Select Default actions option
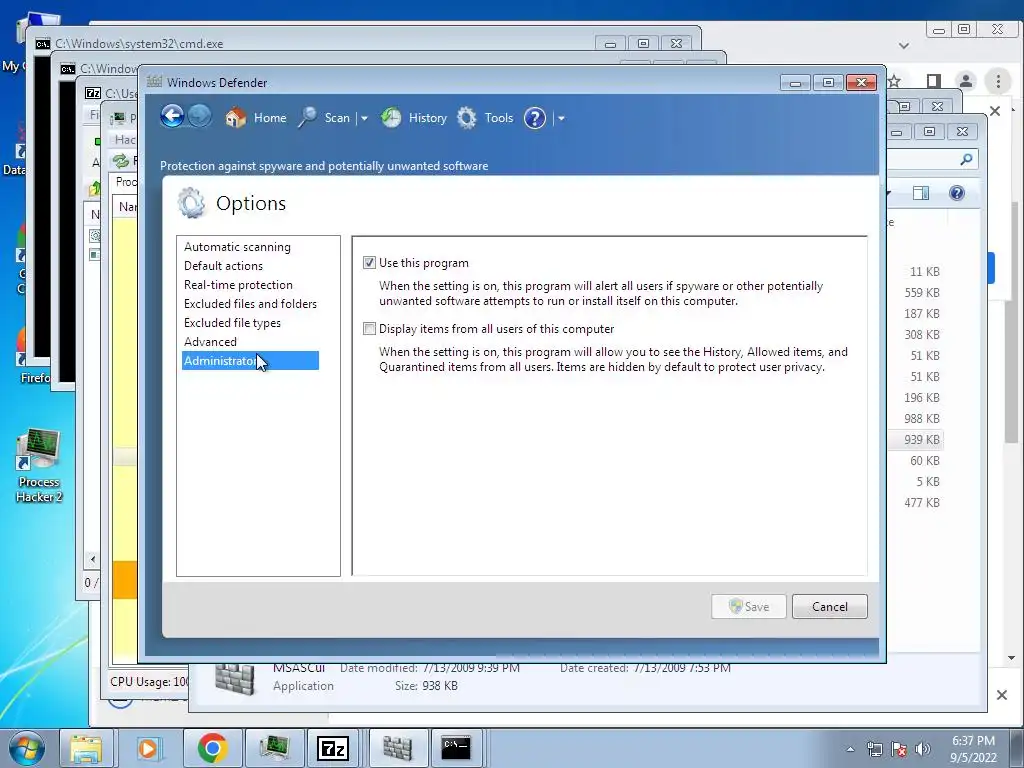 click(x=223, y=266)
